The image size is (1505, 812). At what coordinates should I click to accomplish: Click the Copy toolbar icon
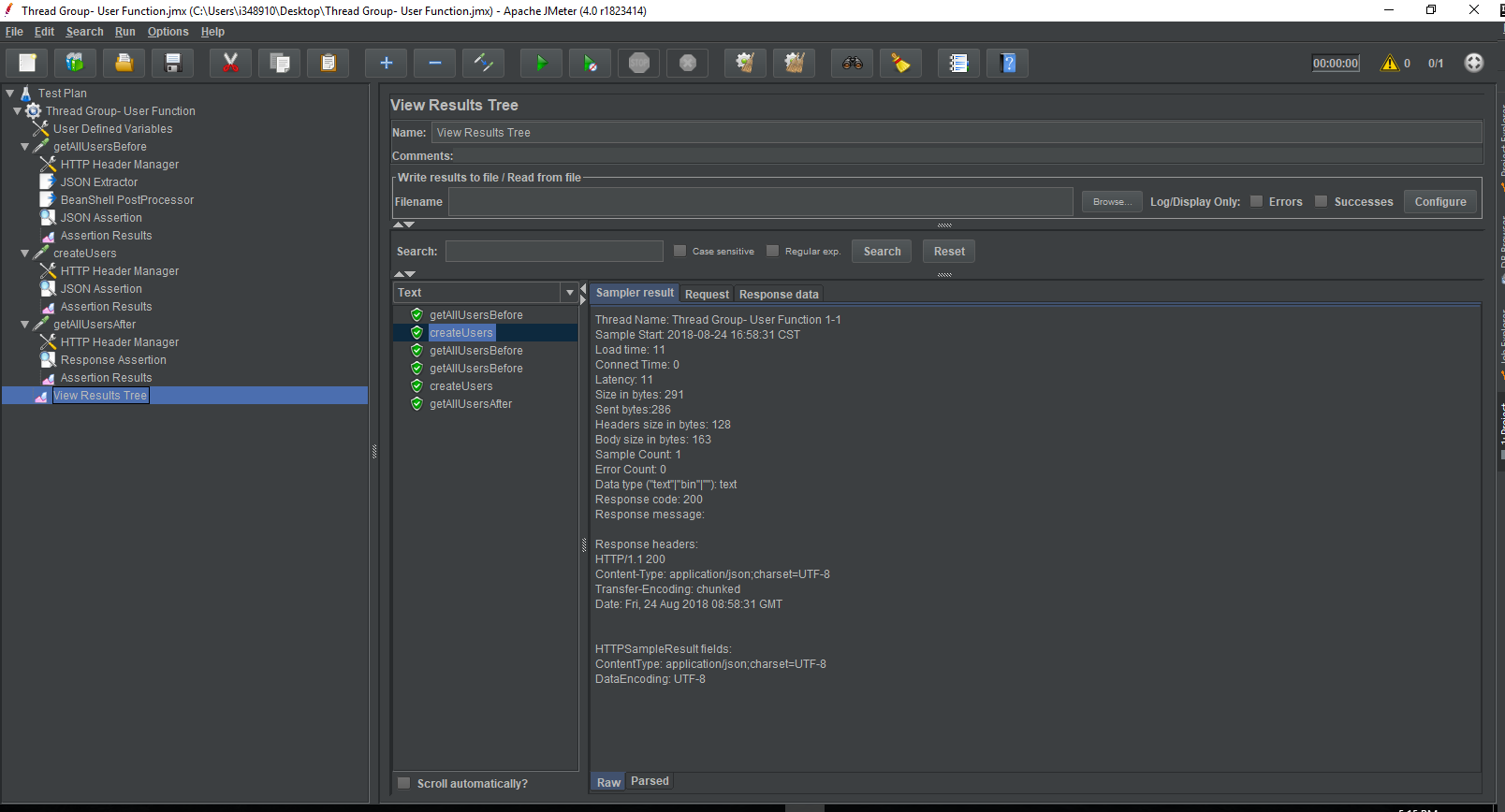click(279, 63)
